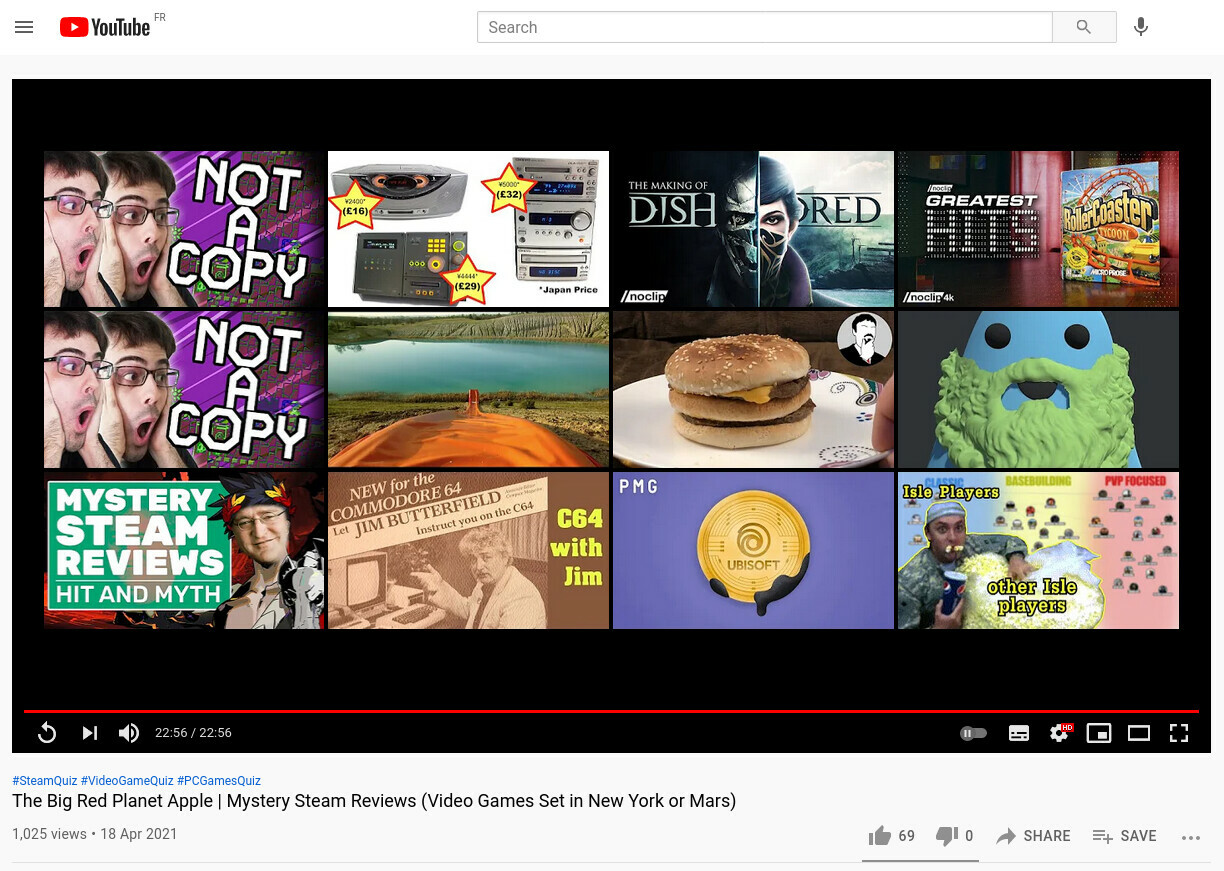
Task: Mute the video volume
Action: click(x=129, y=733)
